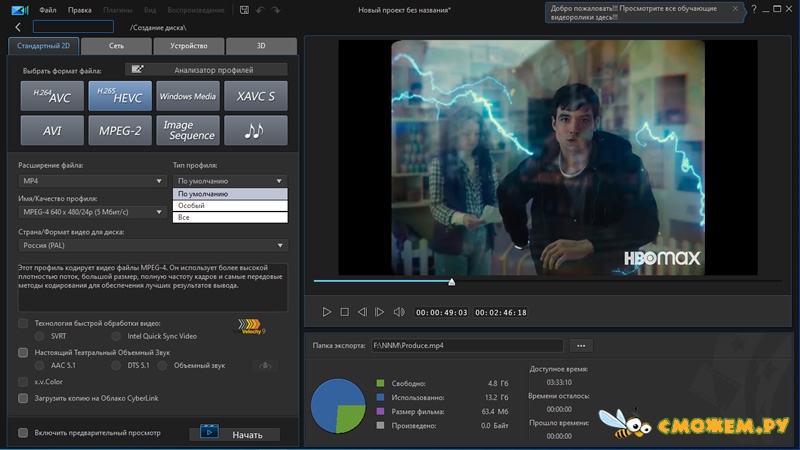The image size is (800, 450).
Task: Click the export folder path field
Action: (x=467, y=345)
